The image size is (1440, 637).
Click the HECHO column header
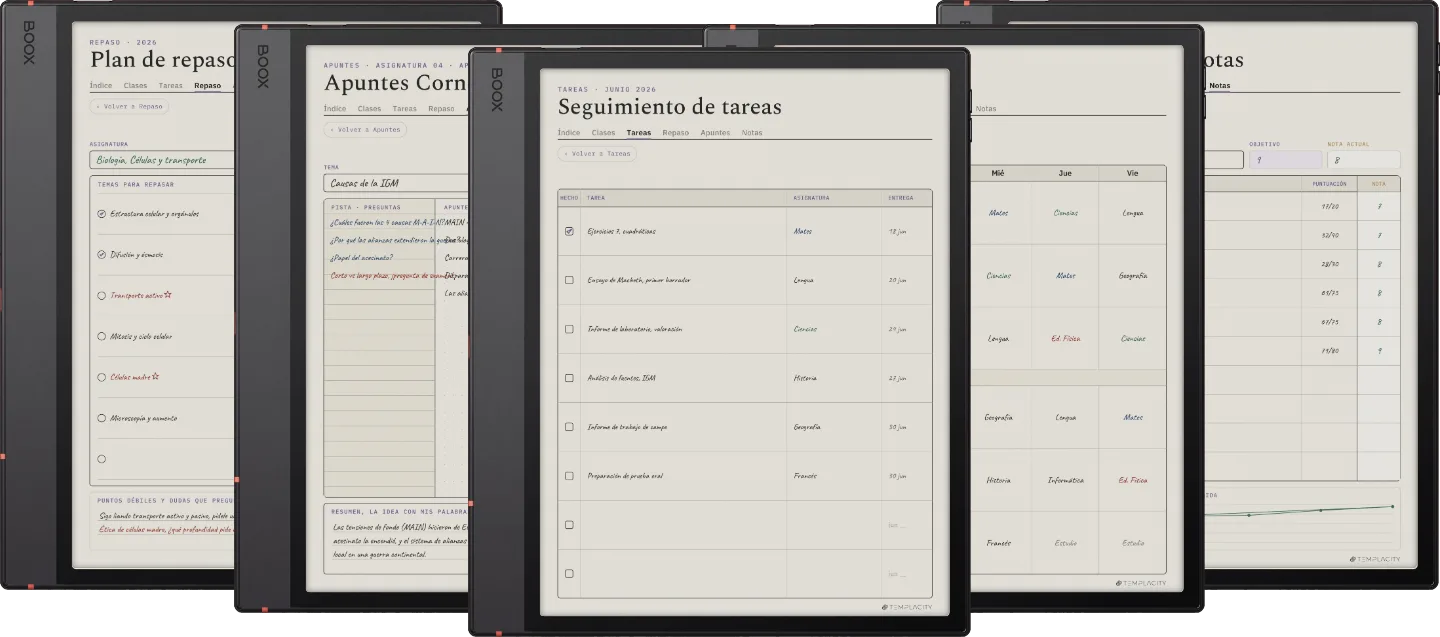coord(569,198)
